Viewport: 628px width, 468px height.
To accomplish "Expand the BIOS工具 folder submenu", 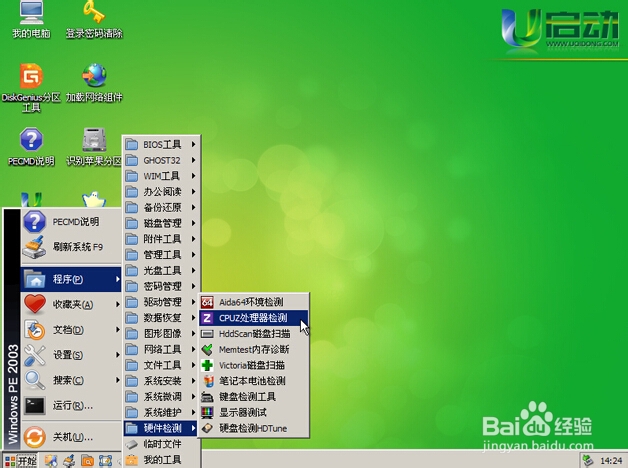I will click(161, 144).
